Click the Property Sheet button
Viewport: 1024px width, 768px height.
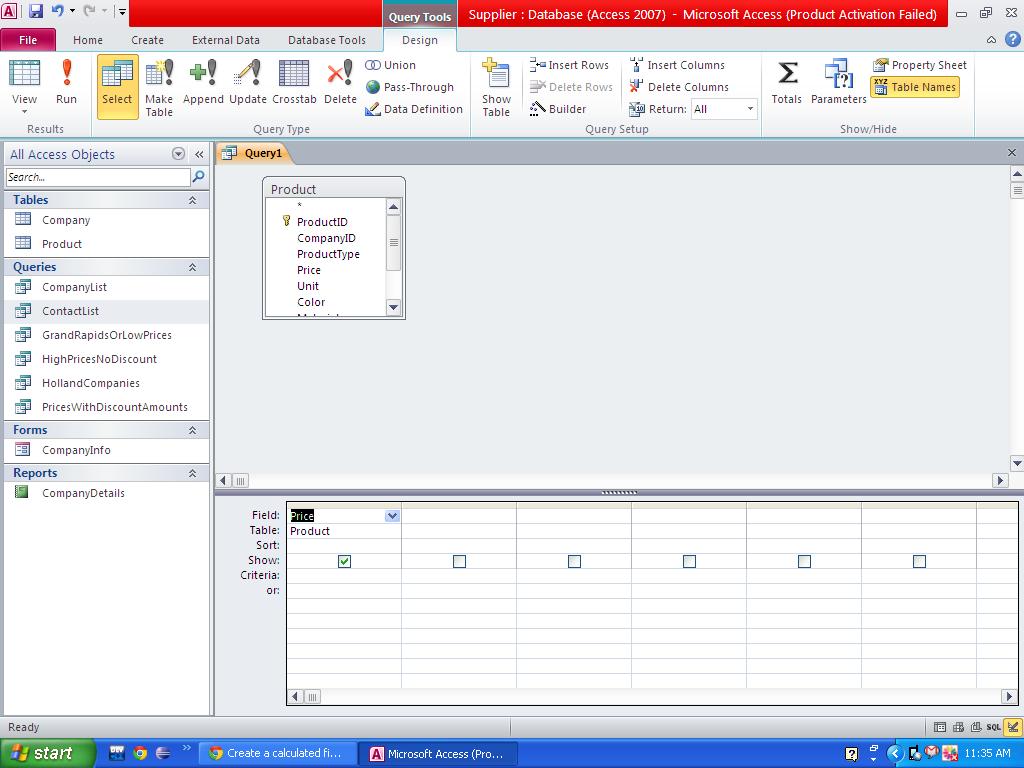click(919, 65)
